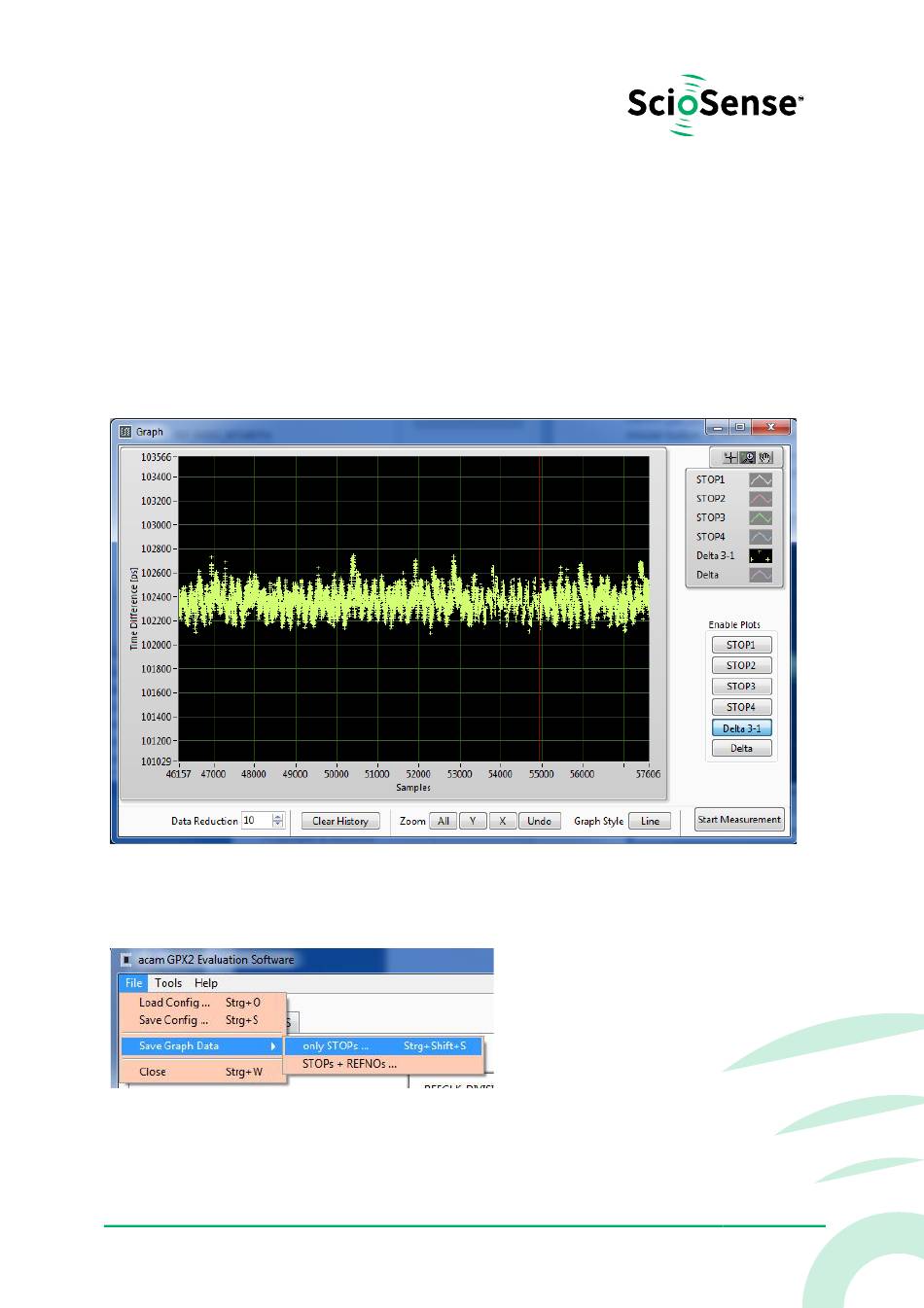Click Start Measurement button

pyautogui.click(x=739, y=820)
